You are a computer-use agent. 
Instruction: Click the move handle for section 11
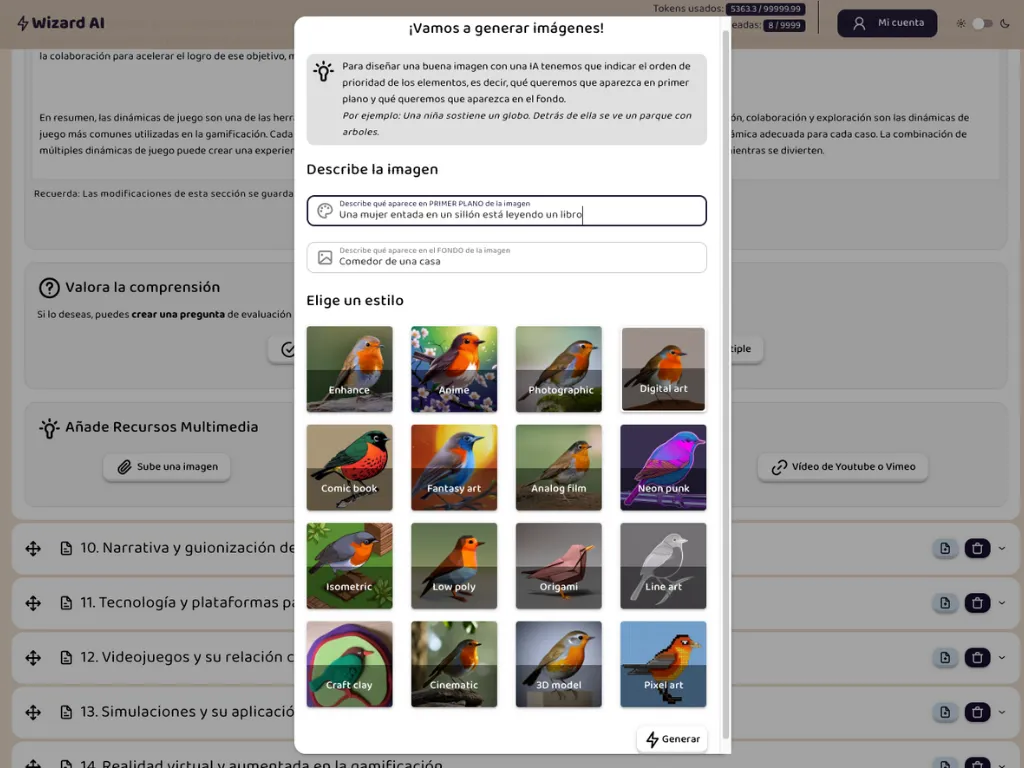(x=33, y=603)
